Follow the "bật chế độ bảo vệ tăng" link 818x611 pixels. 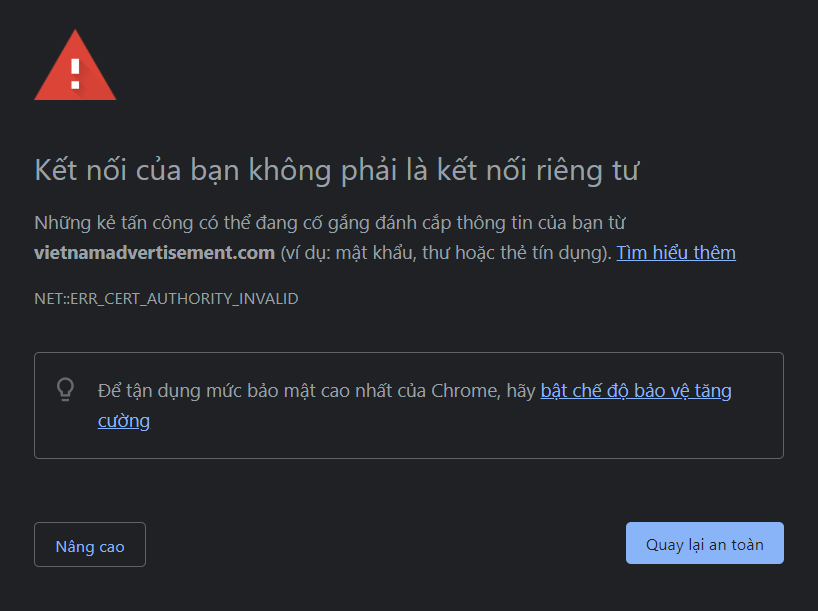pos(636,390)
